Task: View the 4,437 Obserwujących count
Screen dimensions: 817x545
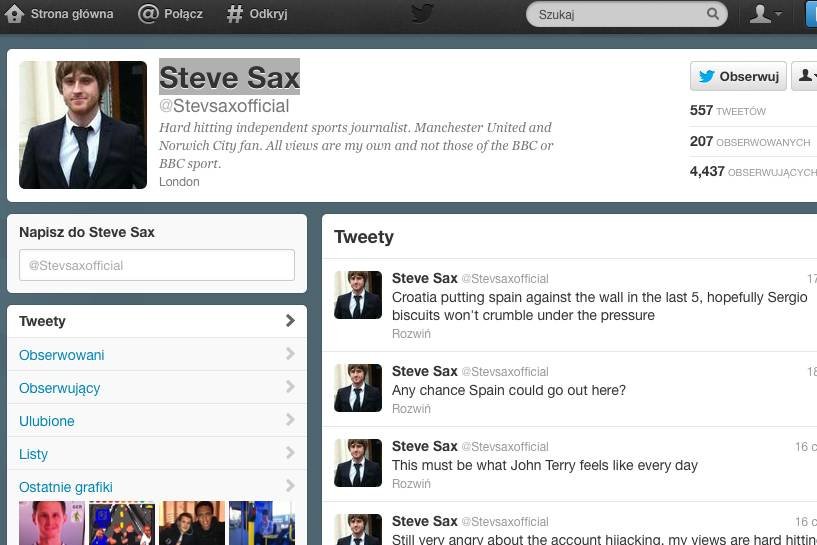Action: click(753, 171)
